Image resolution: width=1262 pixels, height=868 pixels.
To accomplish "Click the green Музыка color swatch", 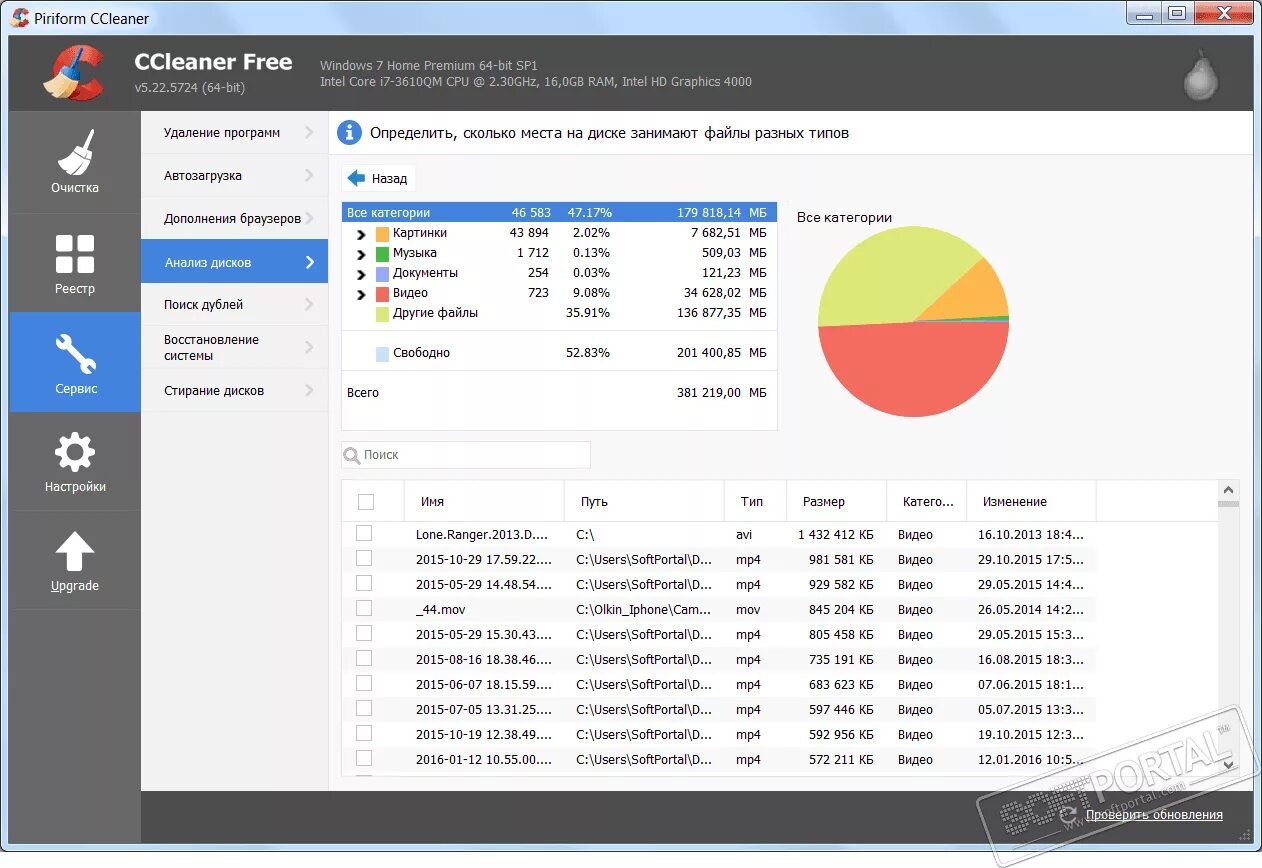I will click(x=382, y=254).
